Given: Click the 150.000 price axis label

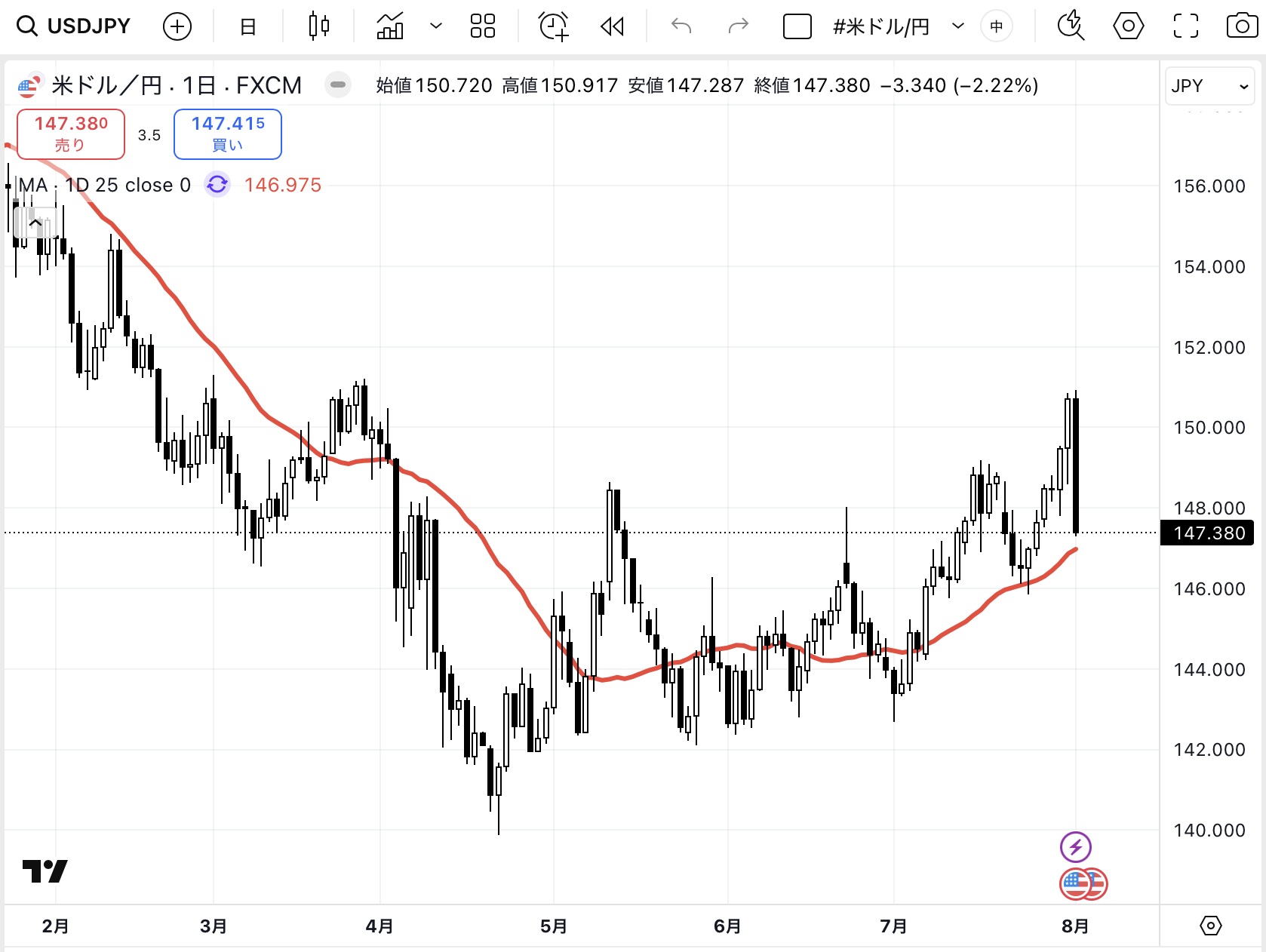Looking at the screenshot, I should (1209, 428).
